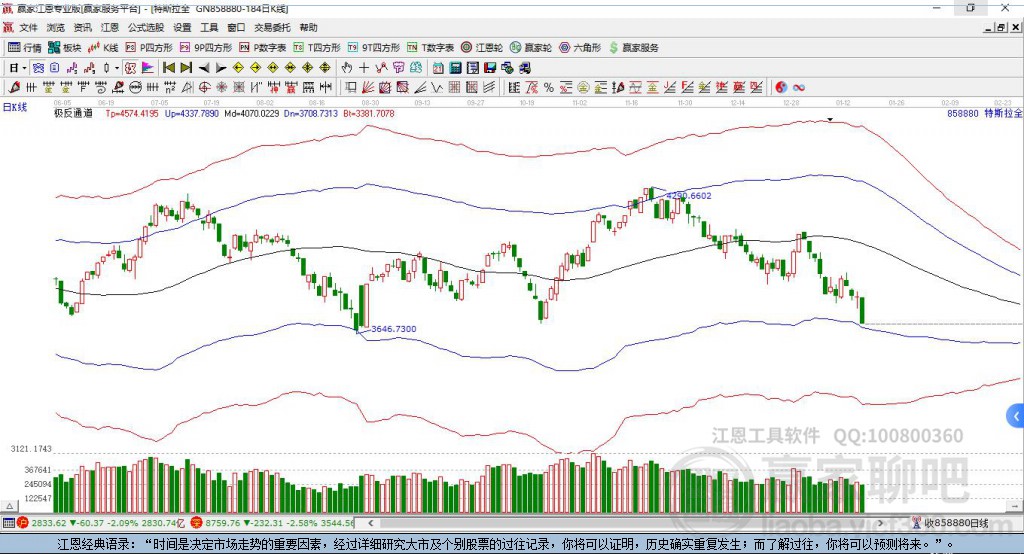1024x554 pixels.
Task: Open the candlestick style dropdown arrow
Action: pyautogui.click(x=116, y=67)
